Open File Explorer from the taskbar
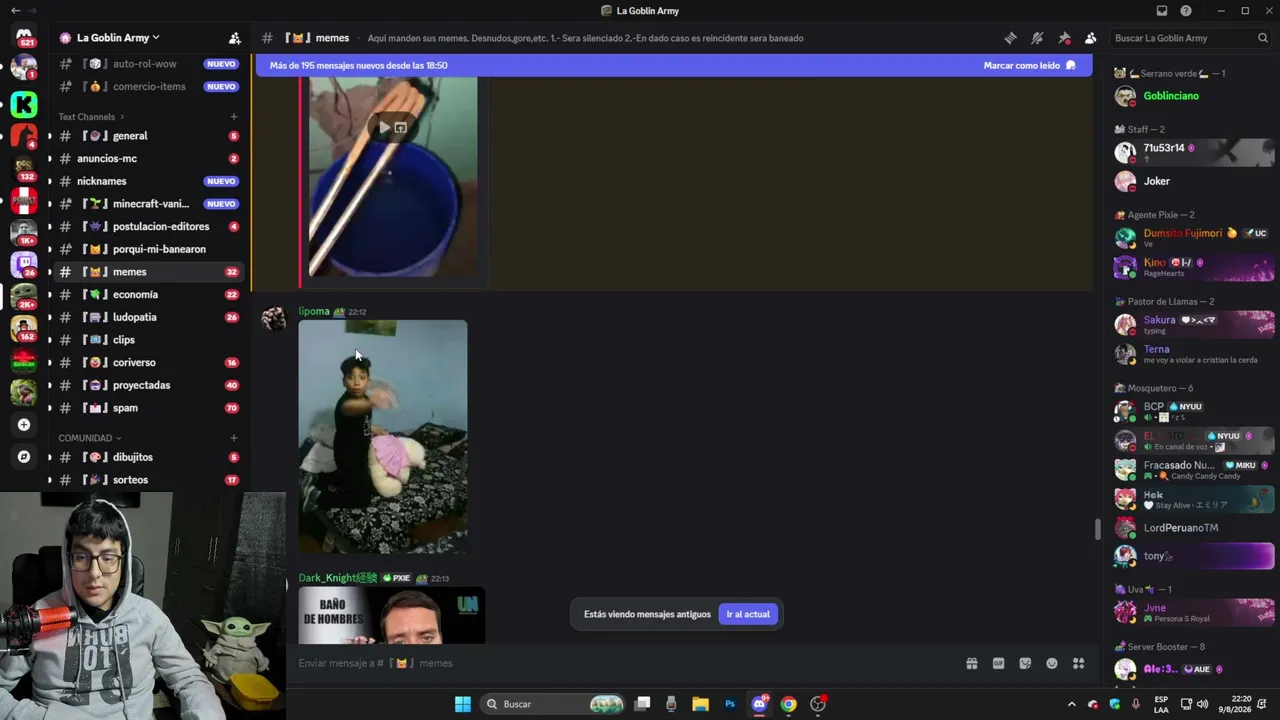The image size is (1280, 720). tap(701, 704)
